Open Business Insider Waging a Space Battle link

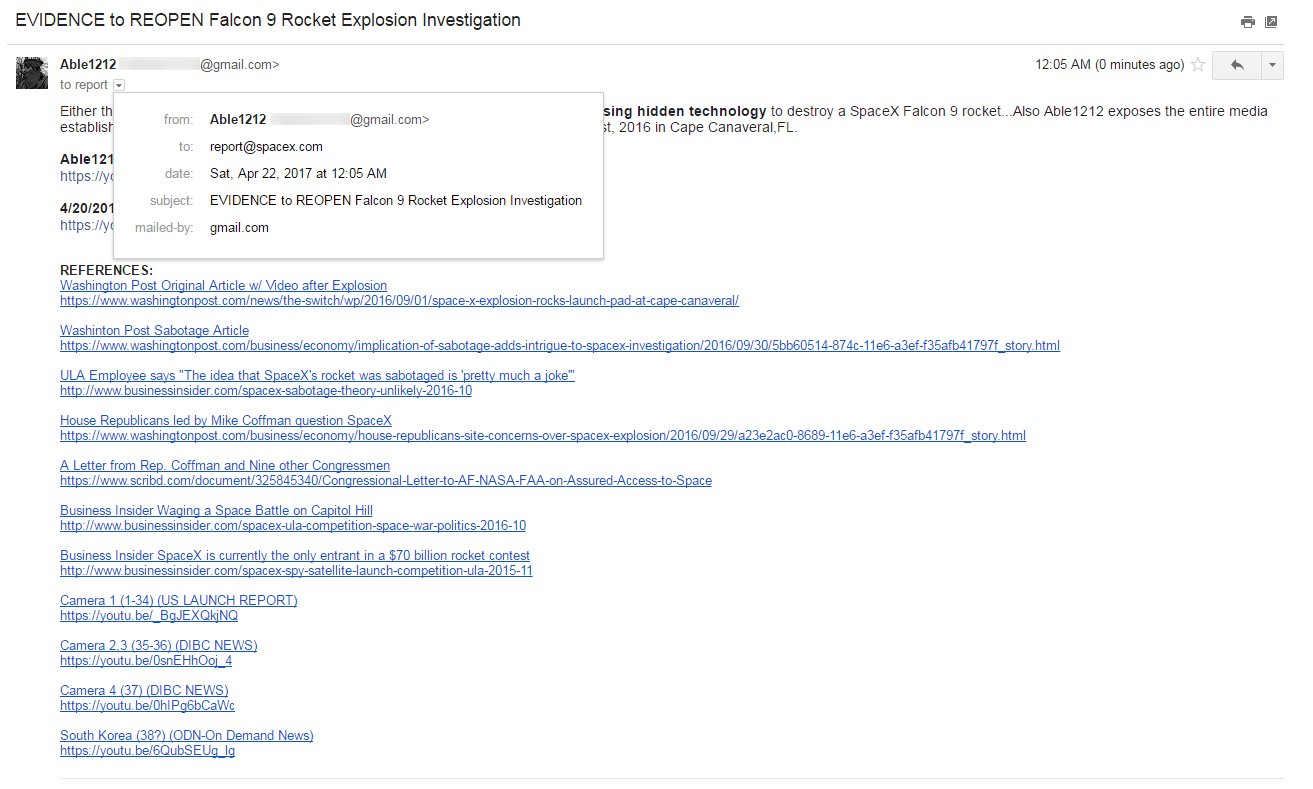pyautogui.click(x=216, y=511)
